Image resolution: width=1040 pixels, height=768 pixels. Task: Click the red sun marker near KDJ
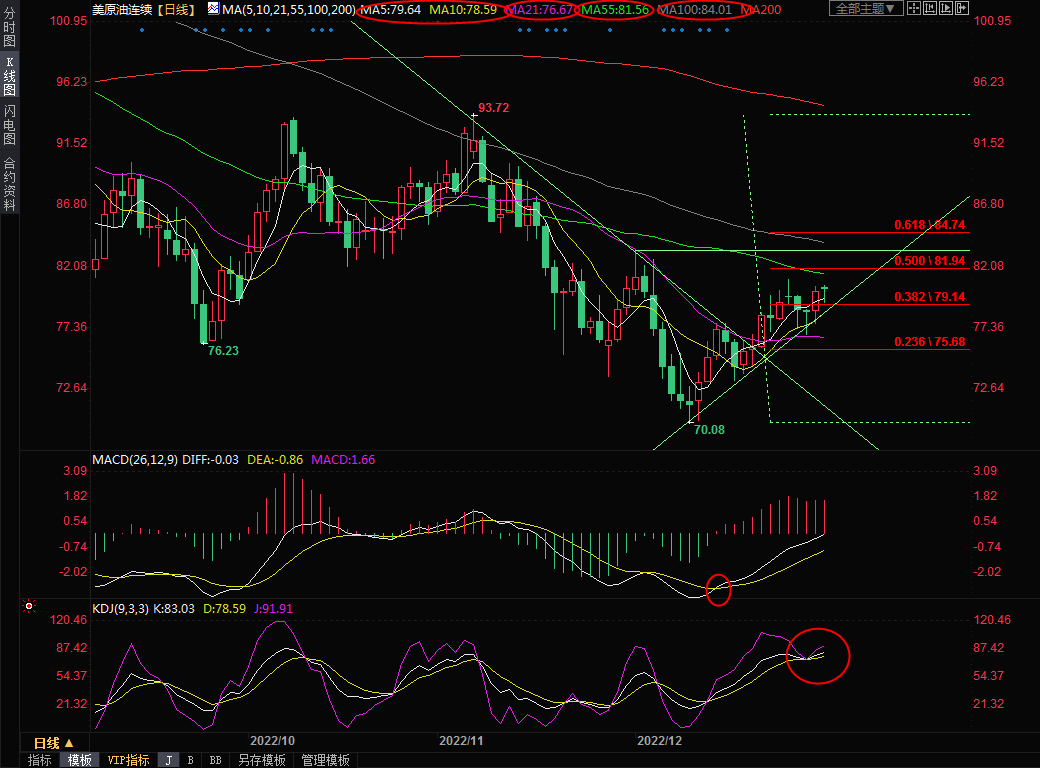[30, 606]
